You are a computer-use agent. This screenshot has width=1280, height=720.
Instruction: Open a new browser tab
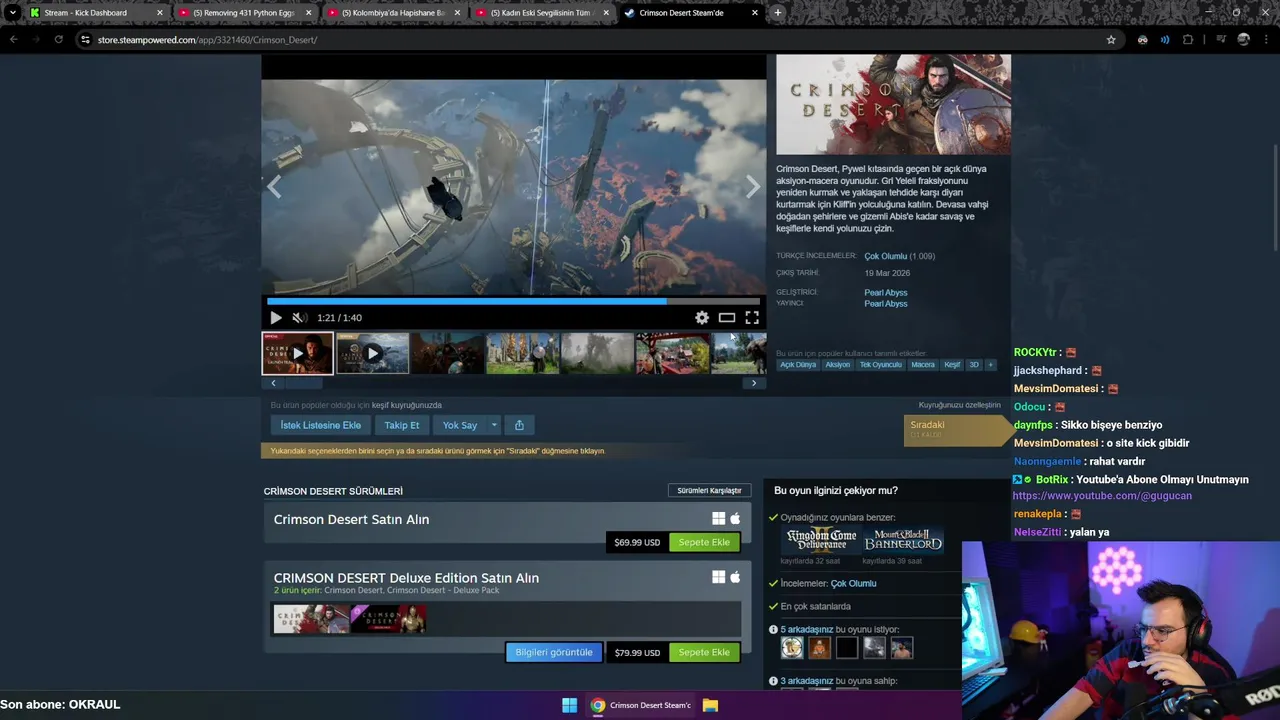click(x=777, y=13)
